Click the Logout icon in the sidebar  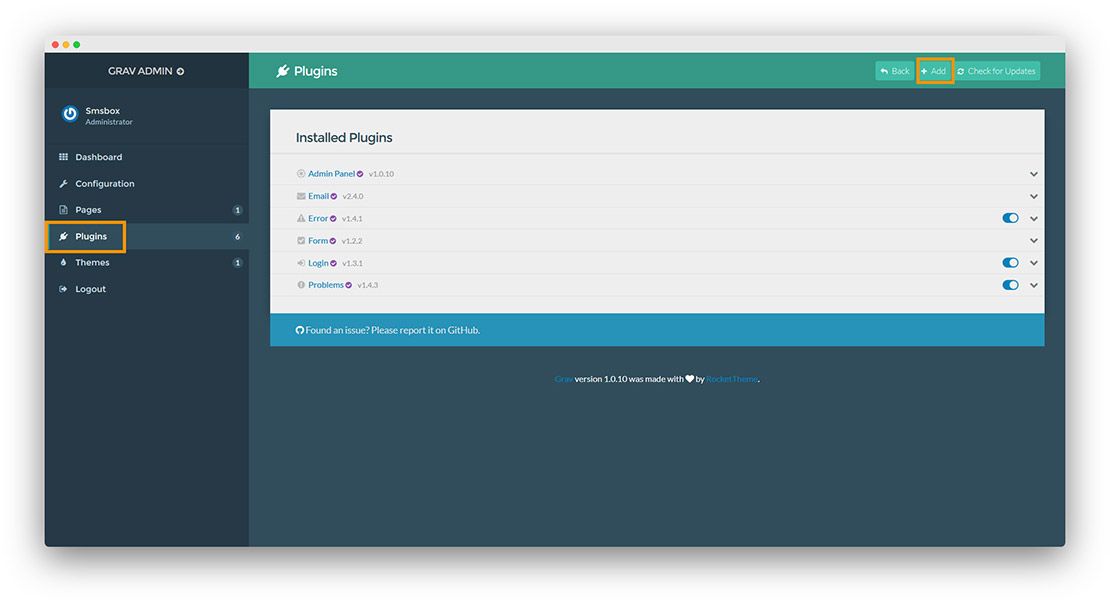[65, 288]
